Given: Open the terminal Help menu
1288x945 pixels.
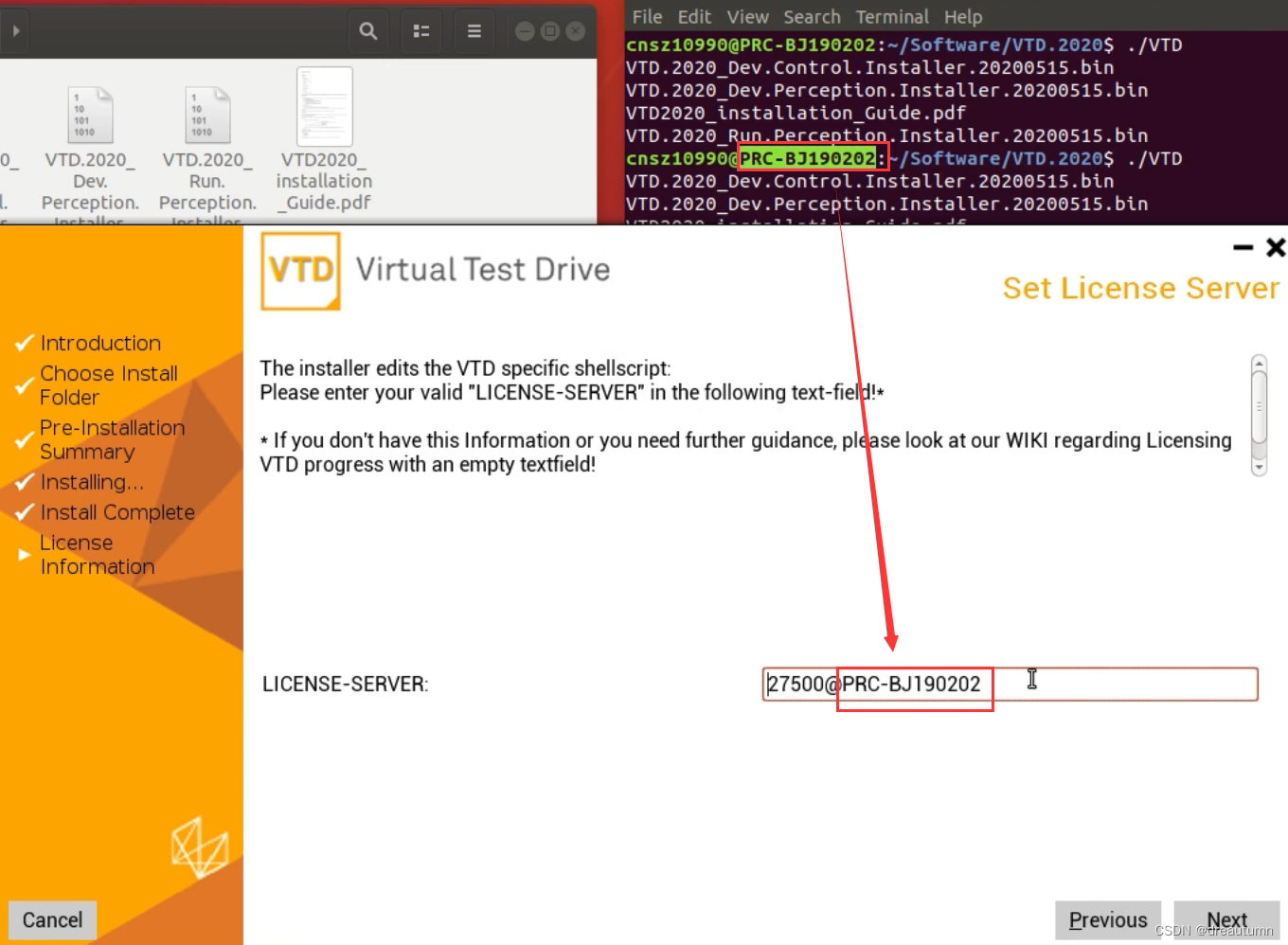Looking at the screenshot, I should (x=963, y=17).
